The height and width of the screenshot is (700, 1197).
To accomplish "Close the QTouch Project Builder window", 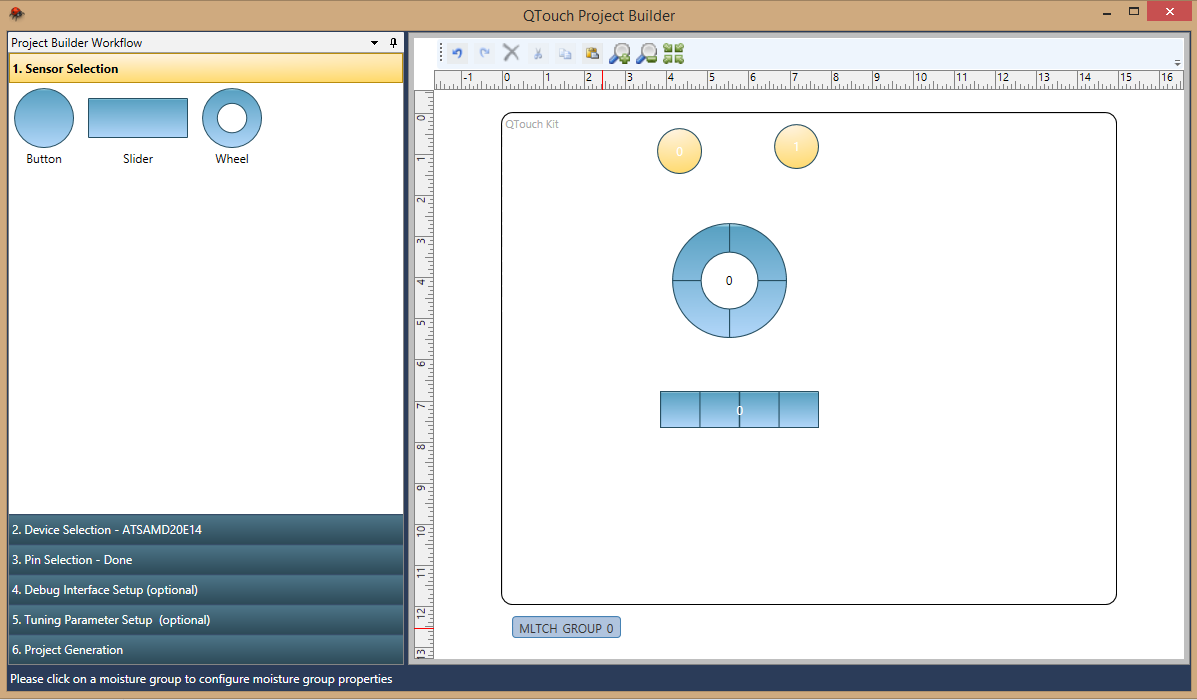I will coord(1170,11).
